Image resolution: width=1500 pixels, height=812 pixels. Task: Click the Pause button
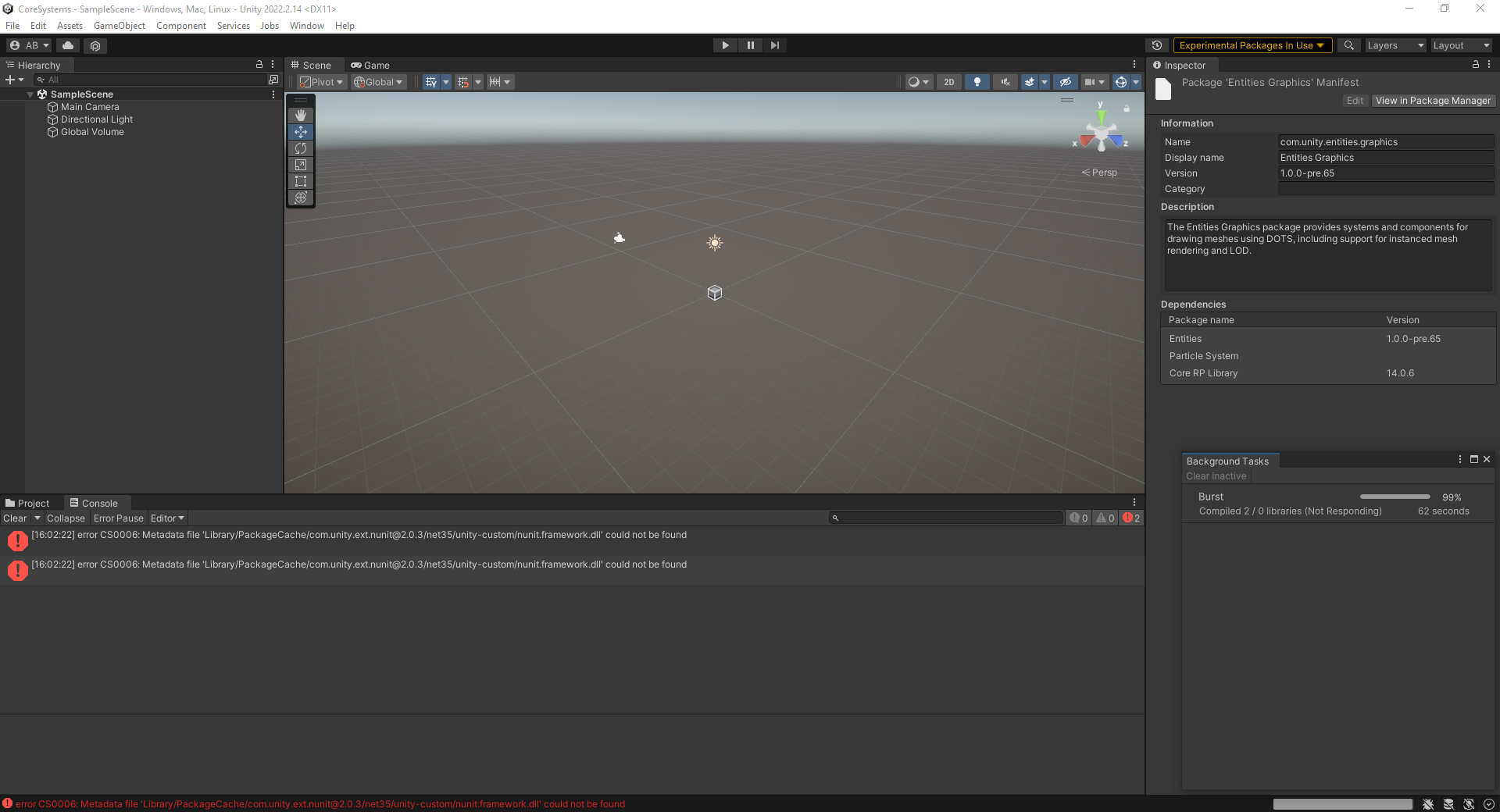point(750,45)
